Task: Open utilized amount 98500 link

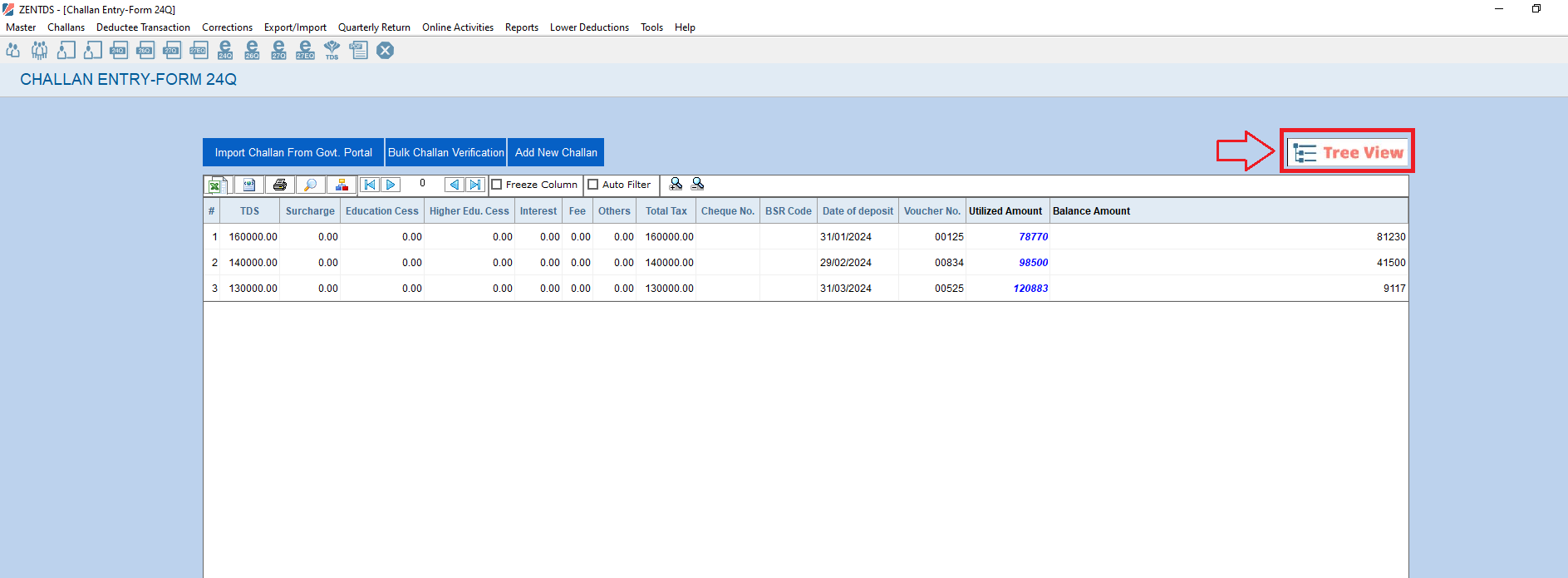Action: click(1033, 263)
